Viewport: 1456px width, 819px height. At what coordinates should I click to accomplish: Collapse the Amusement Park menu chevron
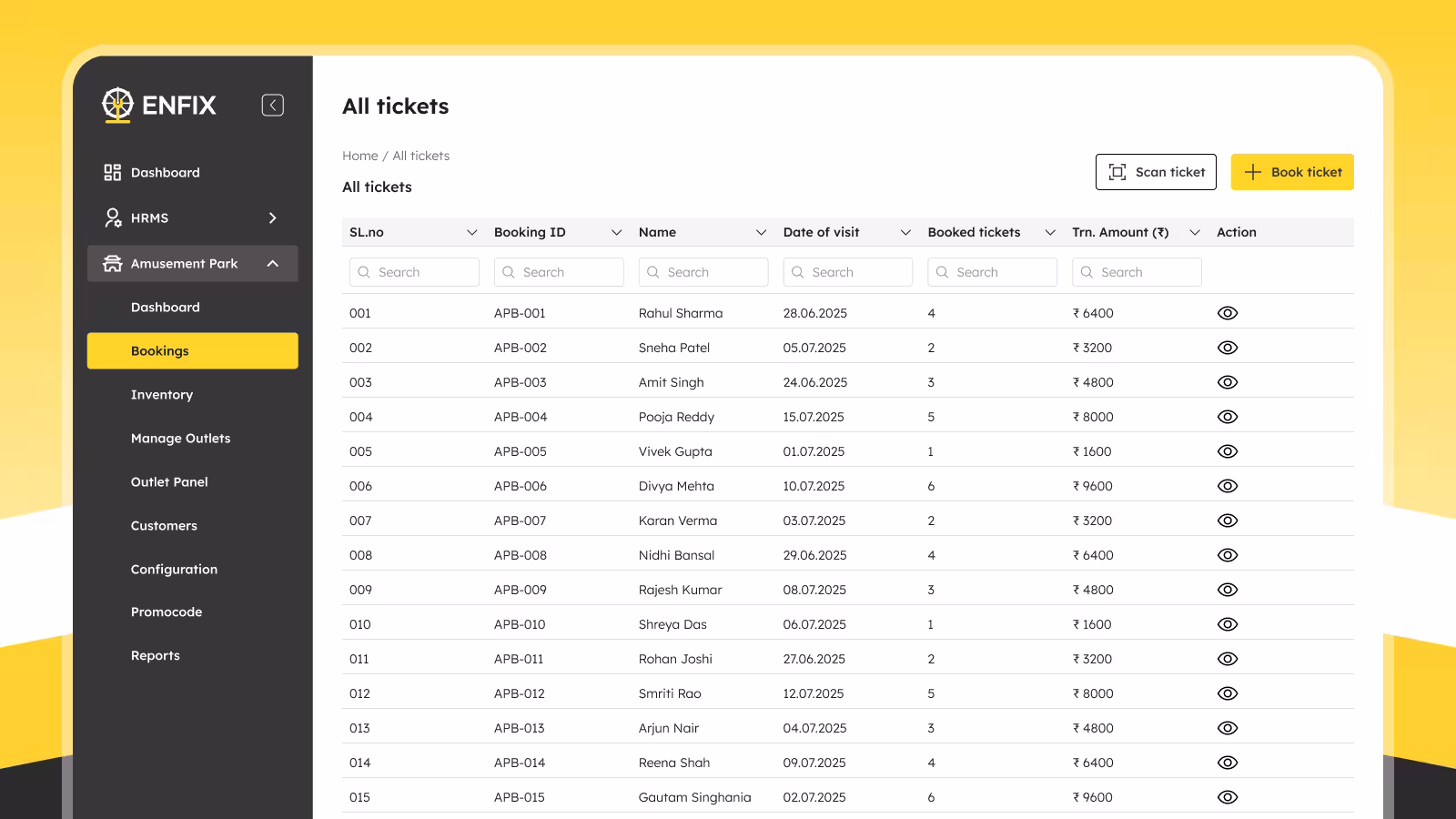272,263
